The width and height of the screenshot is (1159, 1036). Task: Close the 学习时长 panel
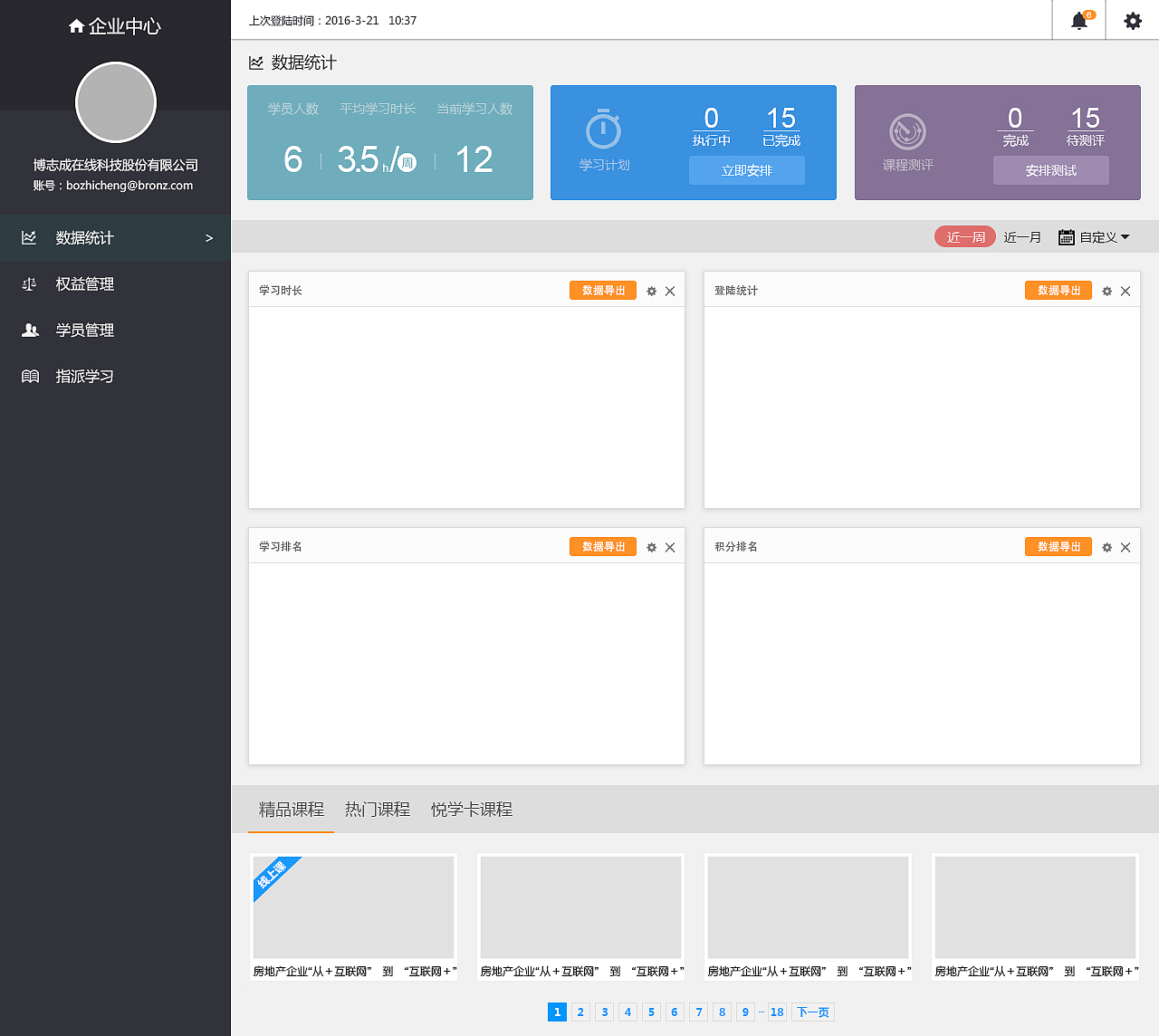tap(670, 291)
